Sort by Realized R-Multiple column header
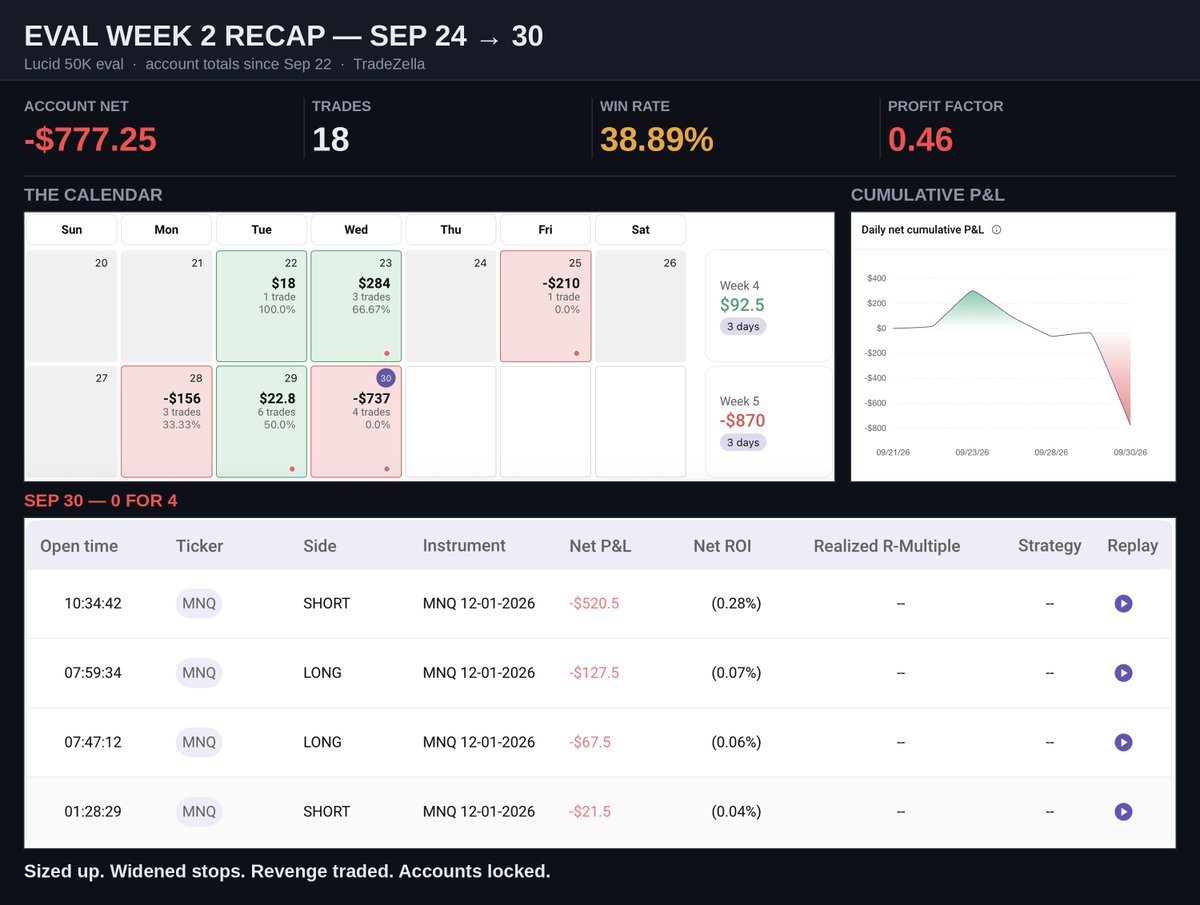 point(887,546)
